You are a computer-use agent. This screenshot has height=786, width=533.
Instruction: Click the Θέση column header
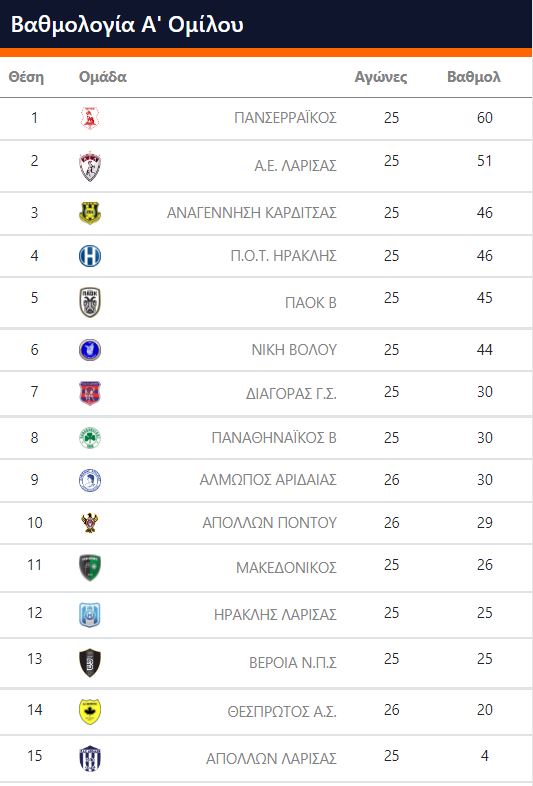click(26, 77)
